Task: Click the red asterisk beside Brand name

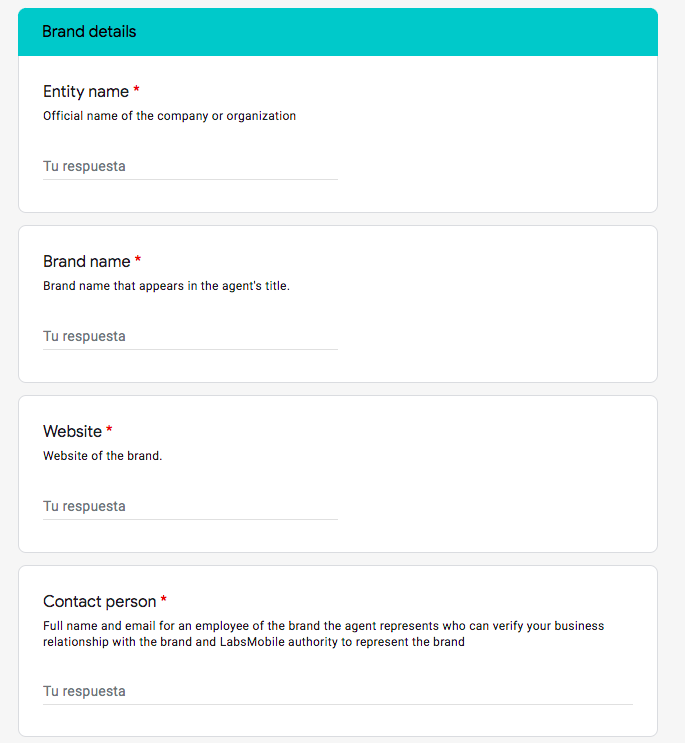Action: [x=138, y=259]
